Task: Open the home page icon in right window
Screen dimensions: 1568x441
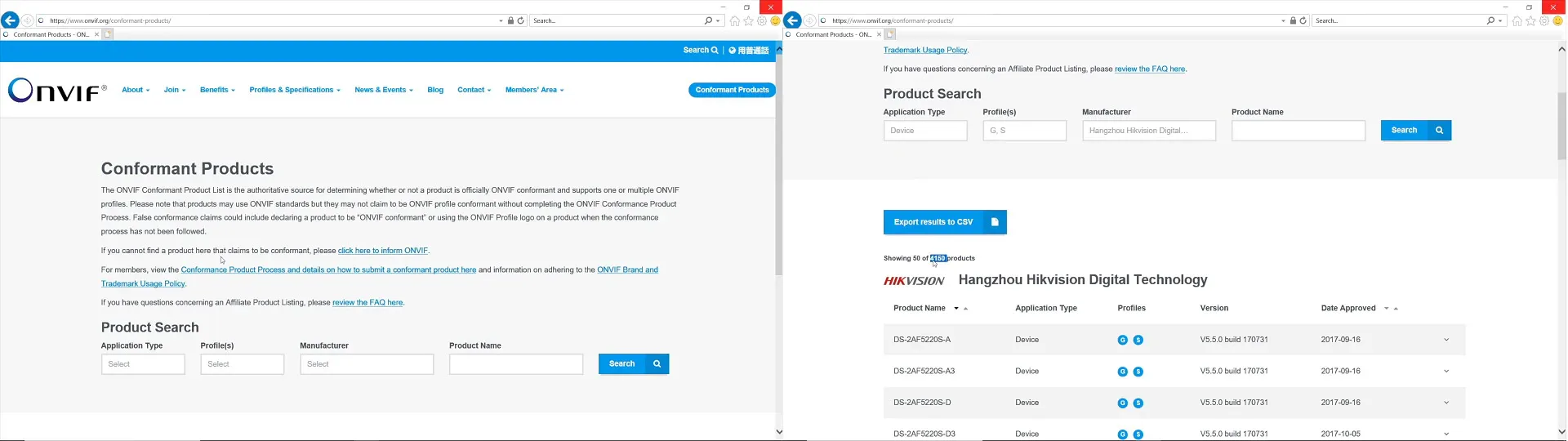Action: 1517,21
